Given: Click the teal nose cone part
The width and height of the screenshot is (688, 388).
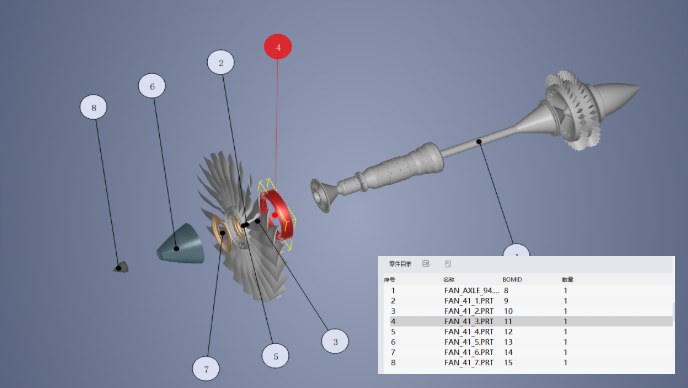Looking at the screenshot, I should pos(181,244).
